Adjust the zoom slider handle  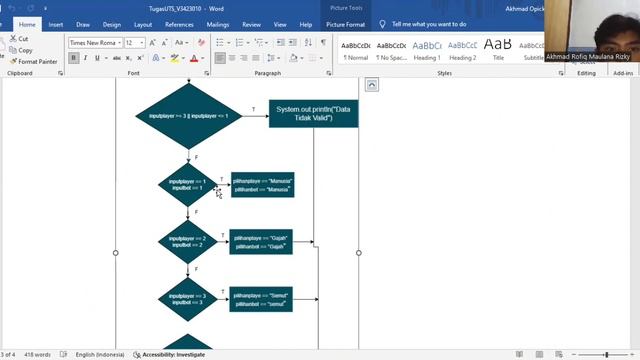(607, 355)
